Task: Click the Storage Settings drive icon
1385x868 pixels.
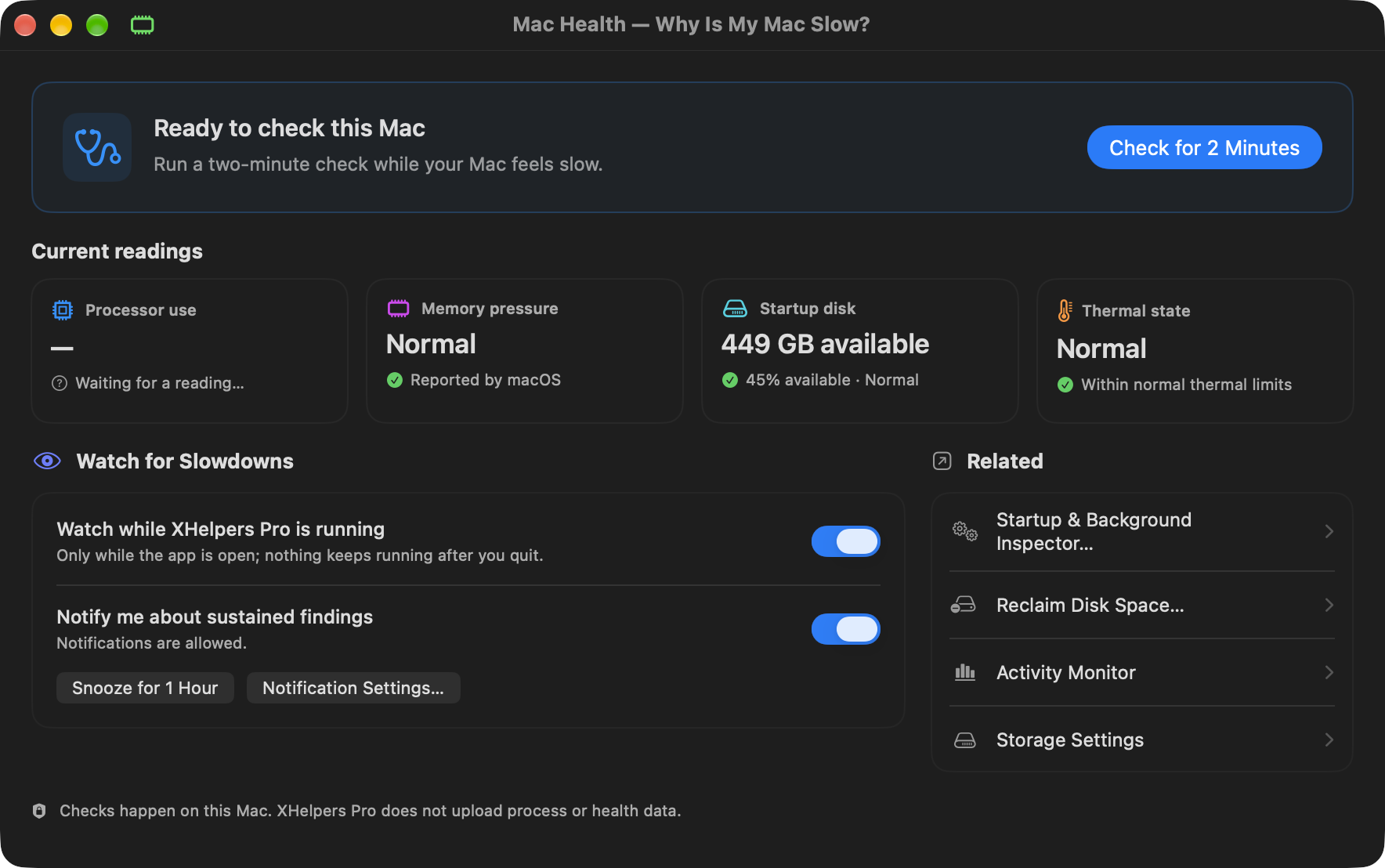Action: coord(965,740)
